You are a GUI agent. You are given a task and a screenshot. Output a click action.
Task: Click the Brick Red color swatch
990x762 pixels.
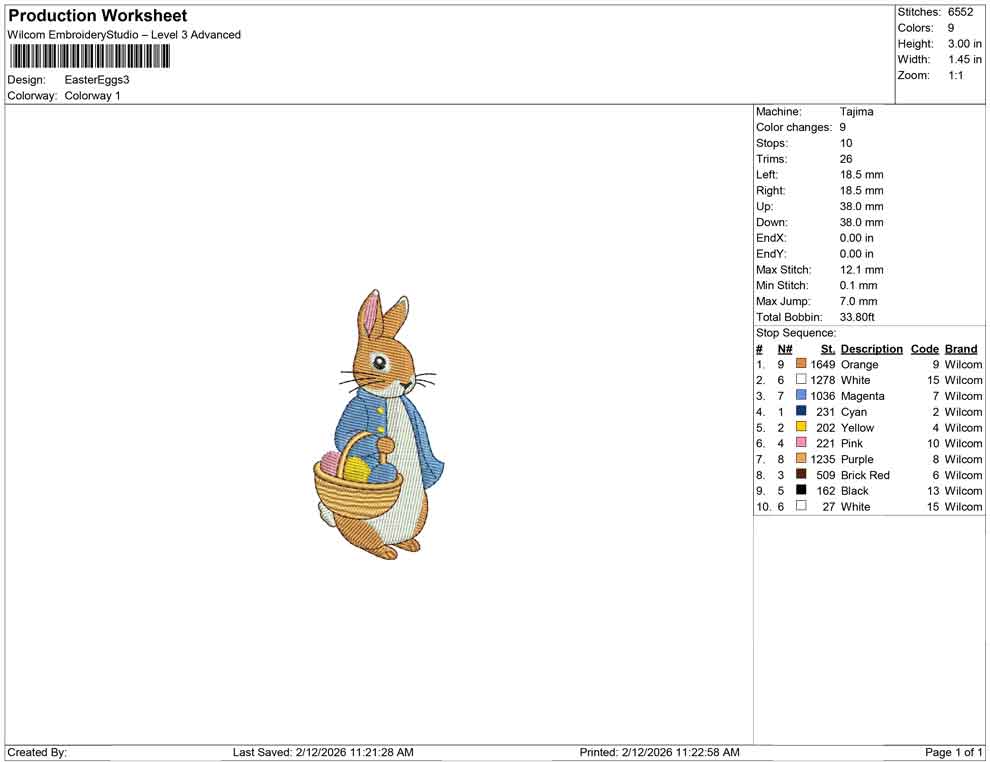tap(801, 474)
